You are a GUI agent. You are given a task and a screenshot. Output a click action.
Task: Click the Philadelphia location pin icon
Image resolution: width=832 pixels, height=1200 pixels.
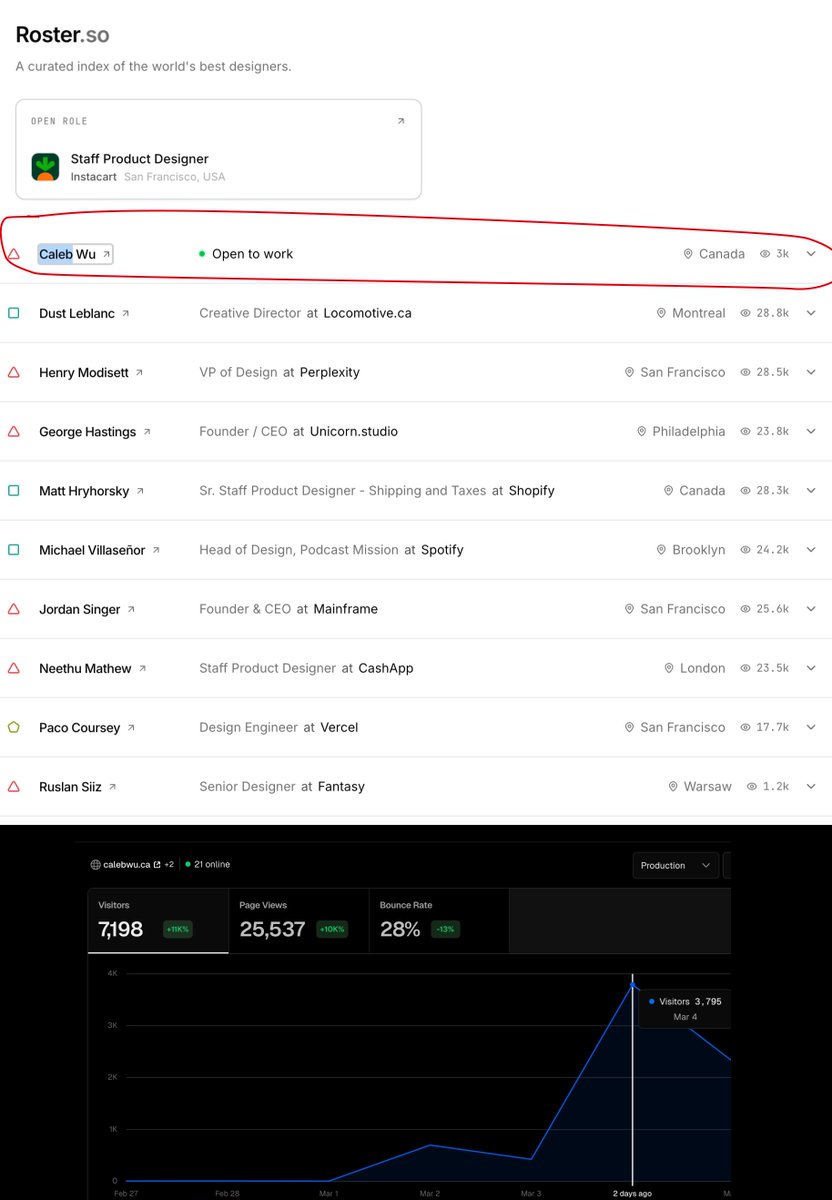point(642,431)
